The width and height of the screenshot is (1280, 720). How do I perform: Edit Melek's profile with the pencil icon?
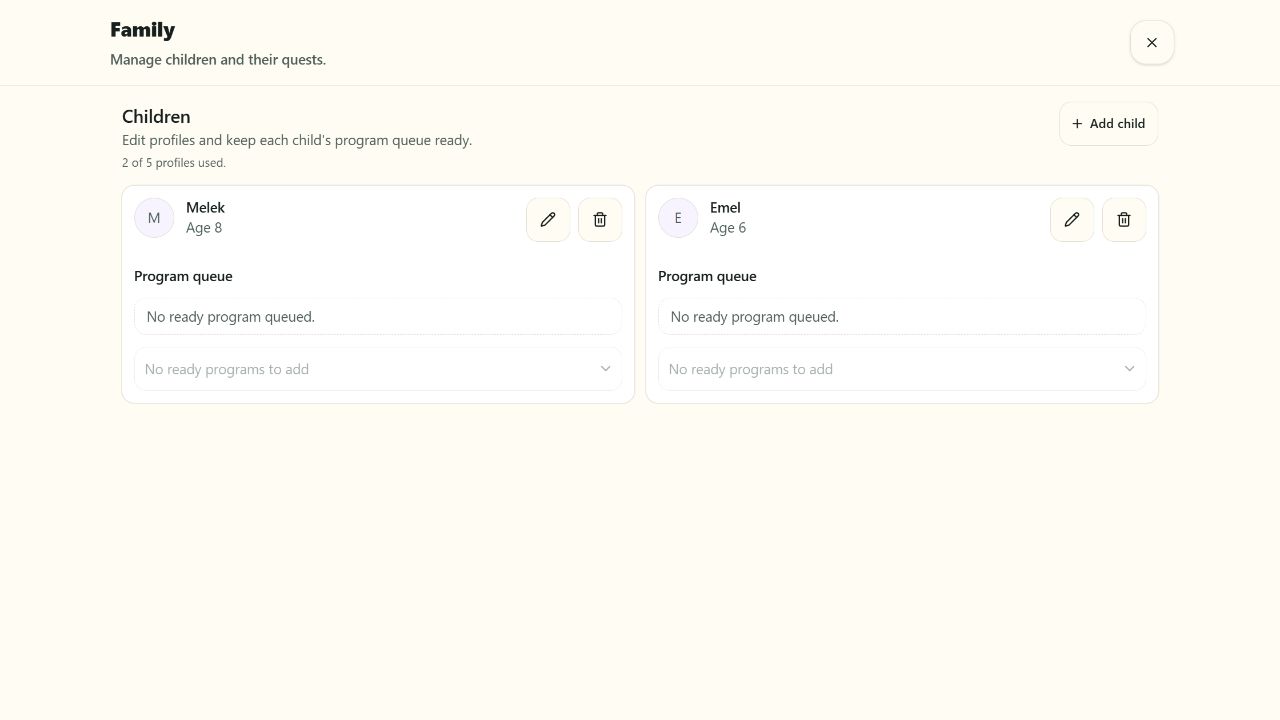click(548, 220)
